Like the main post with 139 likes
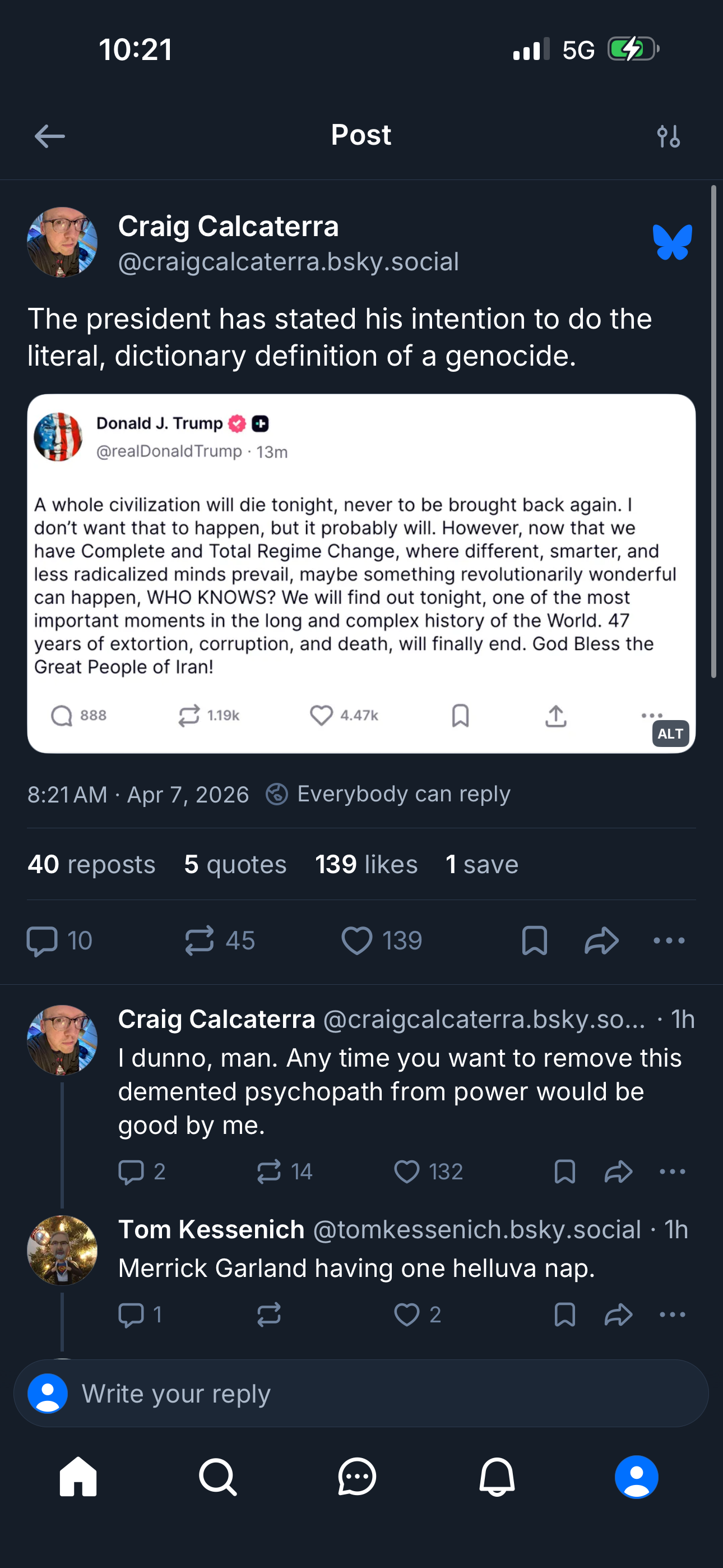723x1568 pixels. pyautogui.click(x=357, y=940)
